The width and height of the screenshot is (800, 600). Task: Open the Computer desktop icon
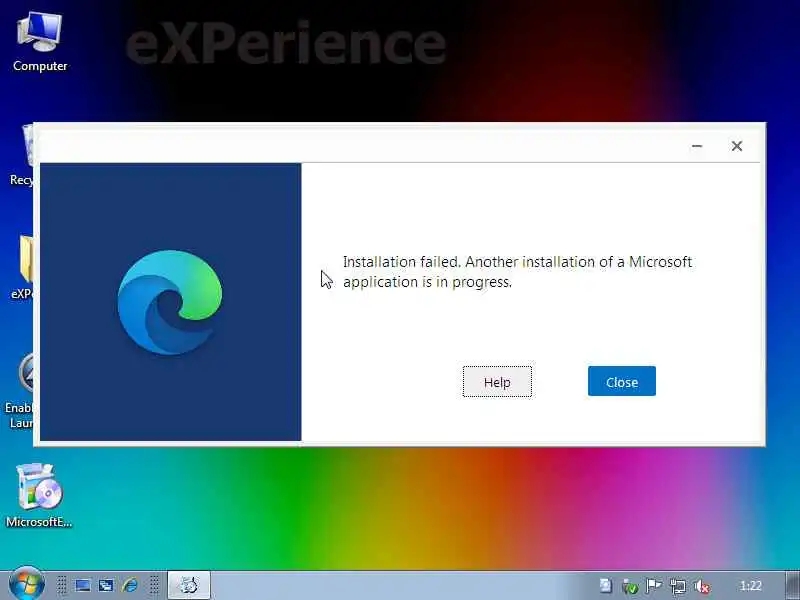click(40, 42)
